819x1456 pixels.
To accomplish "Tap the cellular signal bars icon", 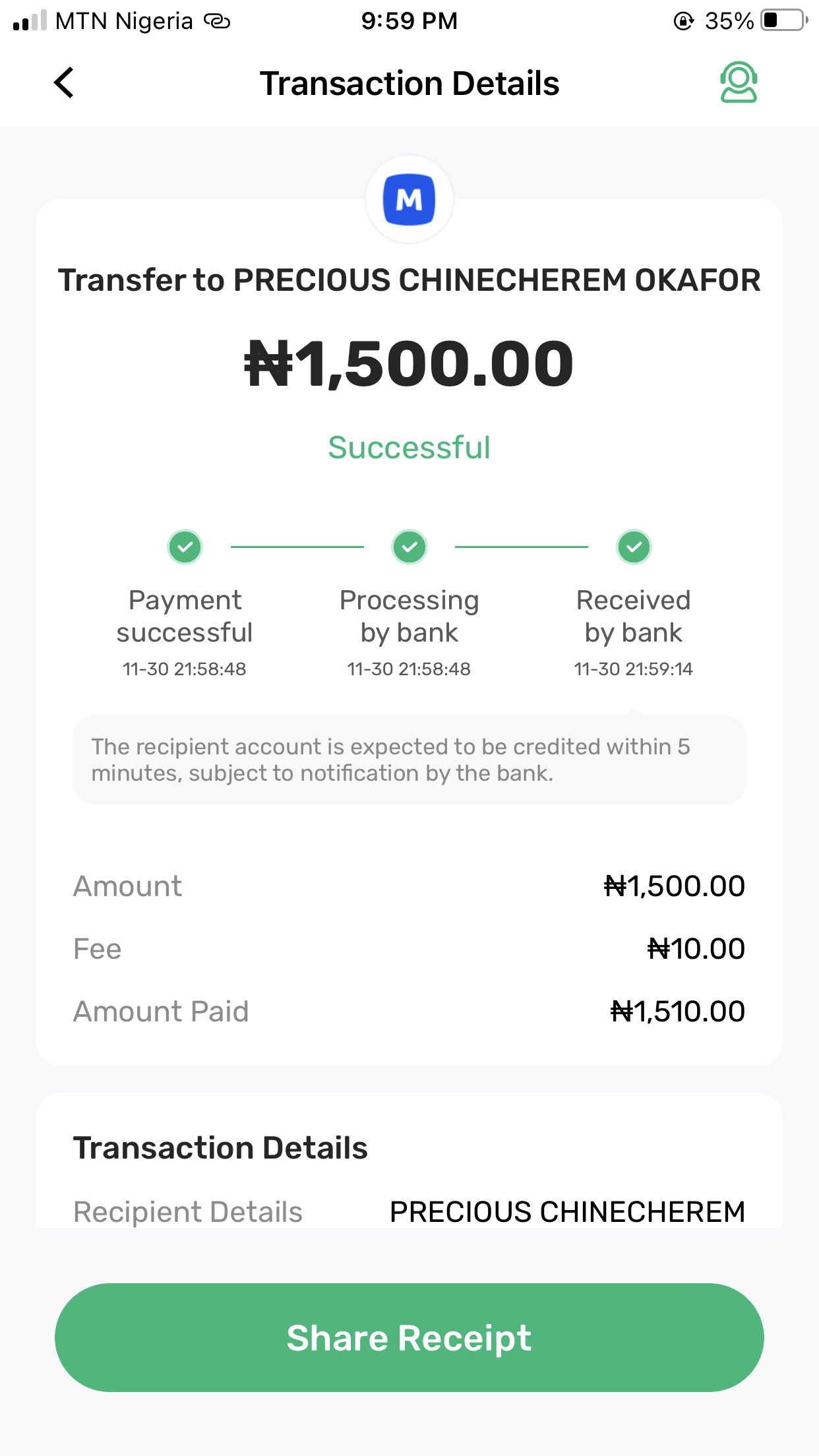I will coord(30,20).
